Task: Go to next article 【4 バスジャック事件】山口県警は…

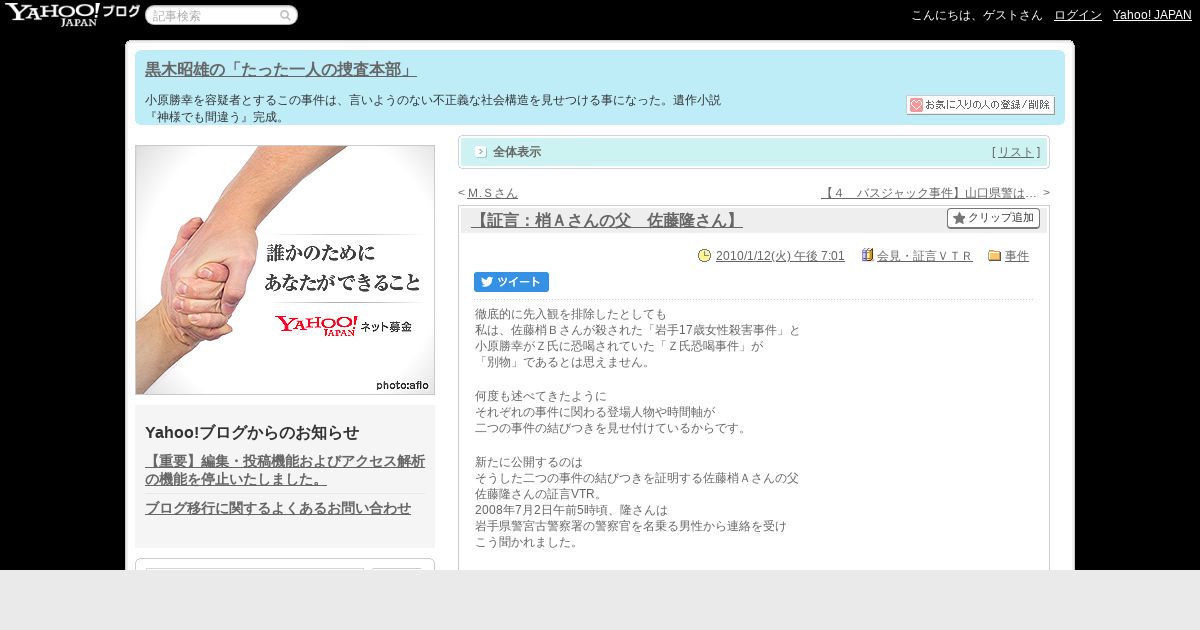Action: coord(929,193)
